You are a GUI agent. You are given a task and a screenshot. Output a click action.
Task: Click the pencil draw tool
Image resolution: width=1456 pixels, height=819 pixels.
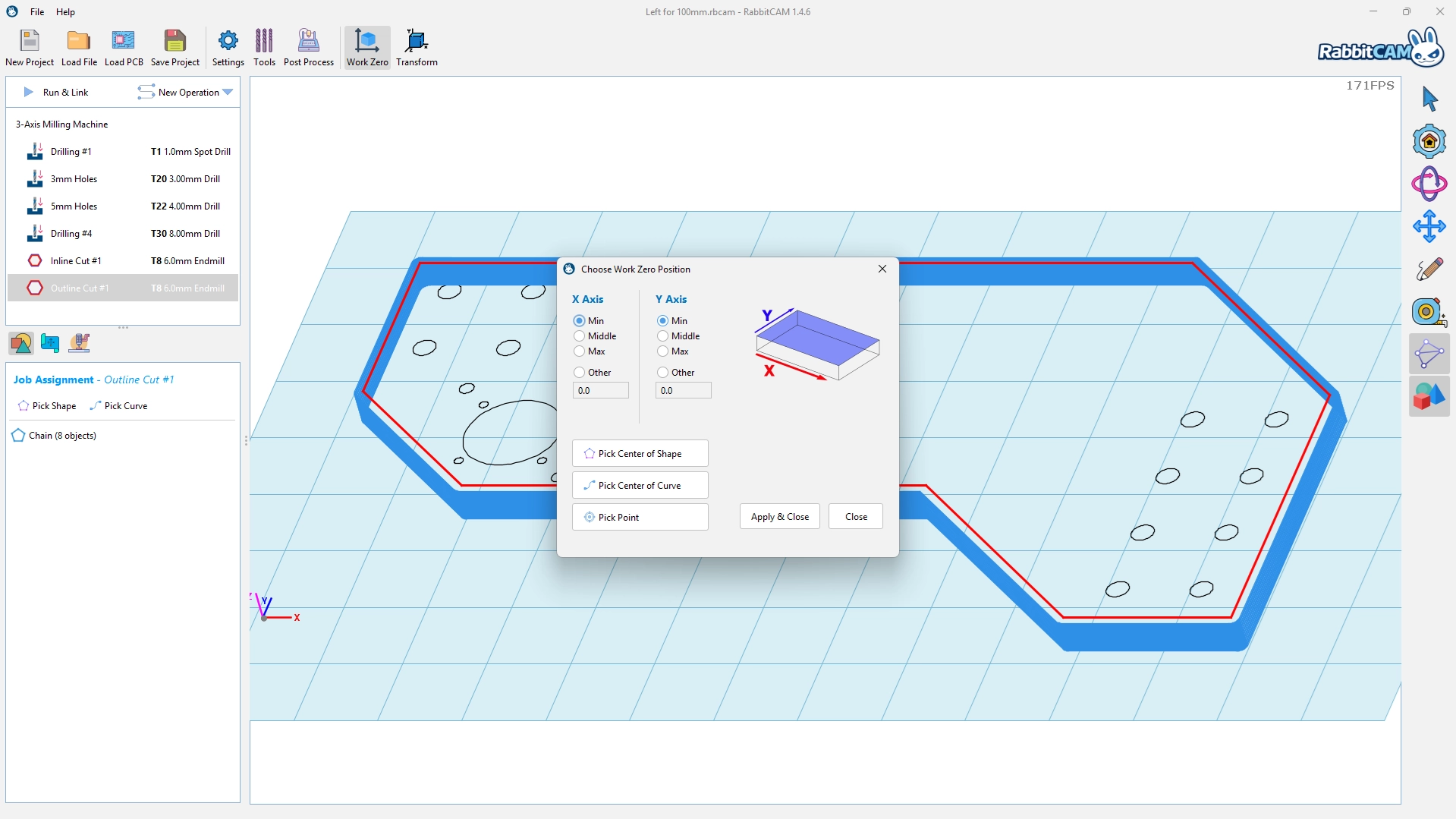point(1429,269)
